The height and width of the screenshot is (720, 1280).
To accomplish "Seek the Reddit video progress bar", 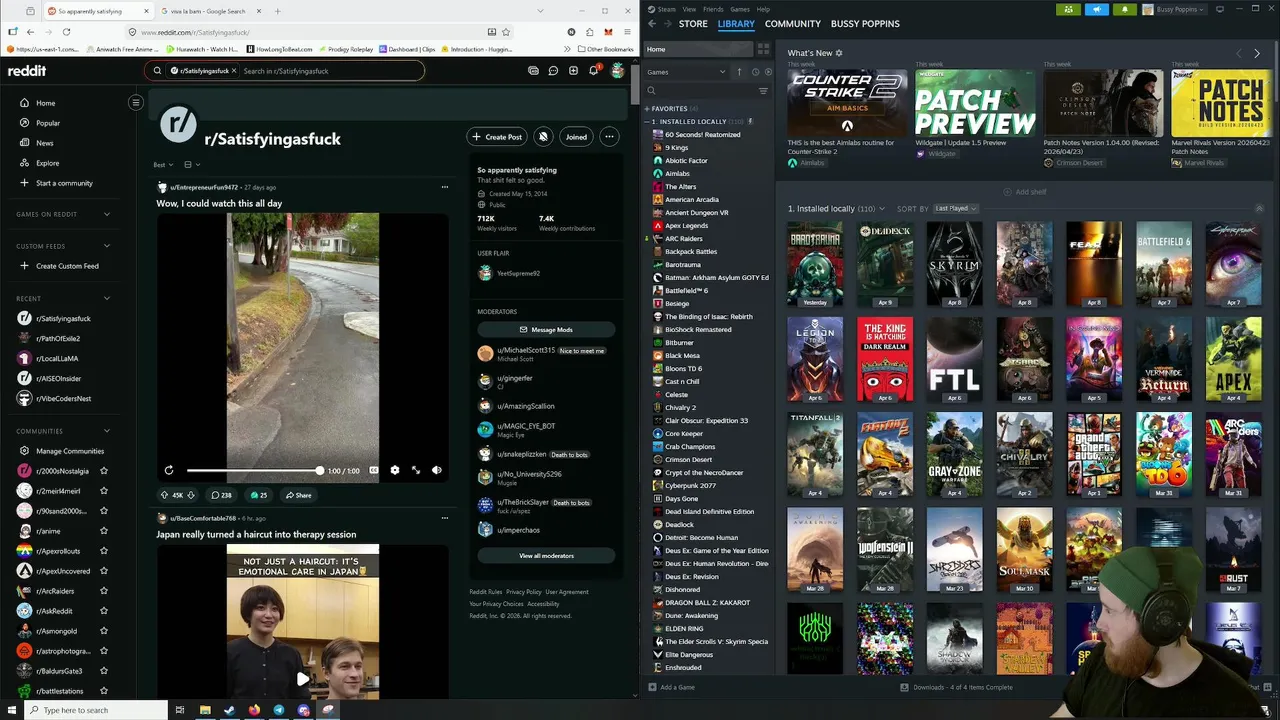I will [254, 470].
